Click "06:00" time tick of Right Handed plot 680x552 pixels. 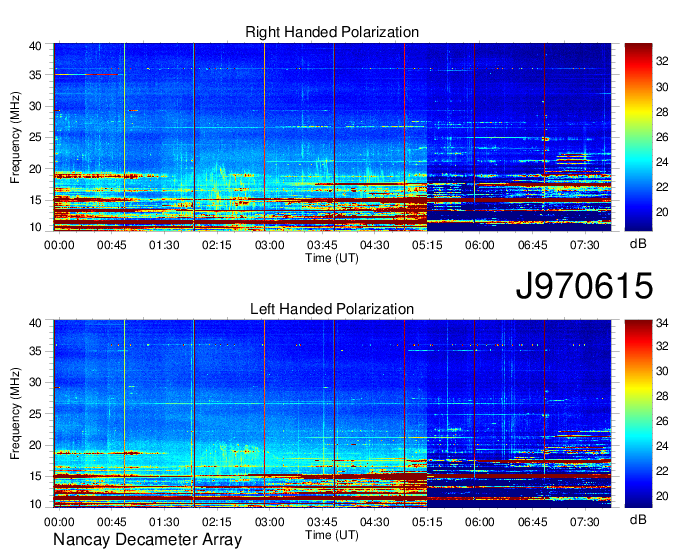[480, 245]
